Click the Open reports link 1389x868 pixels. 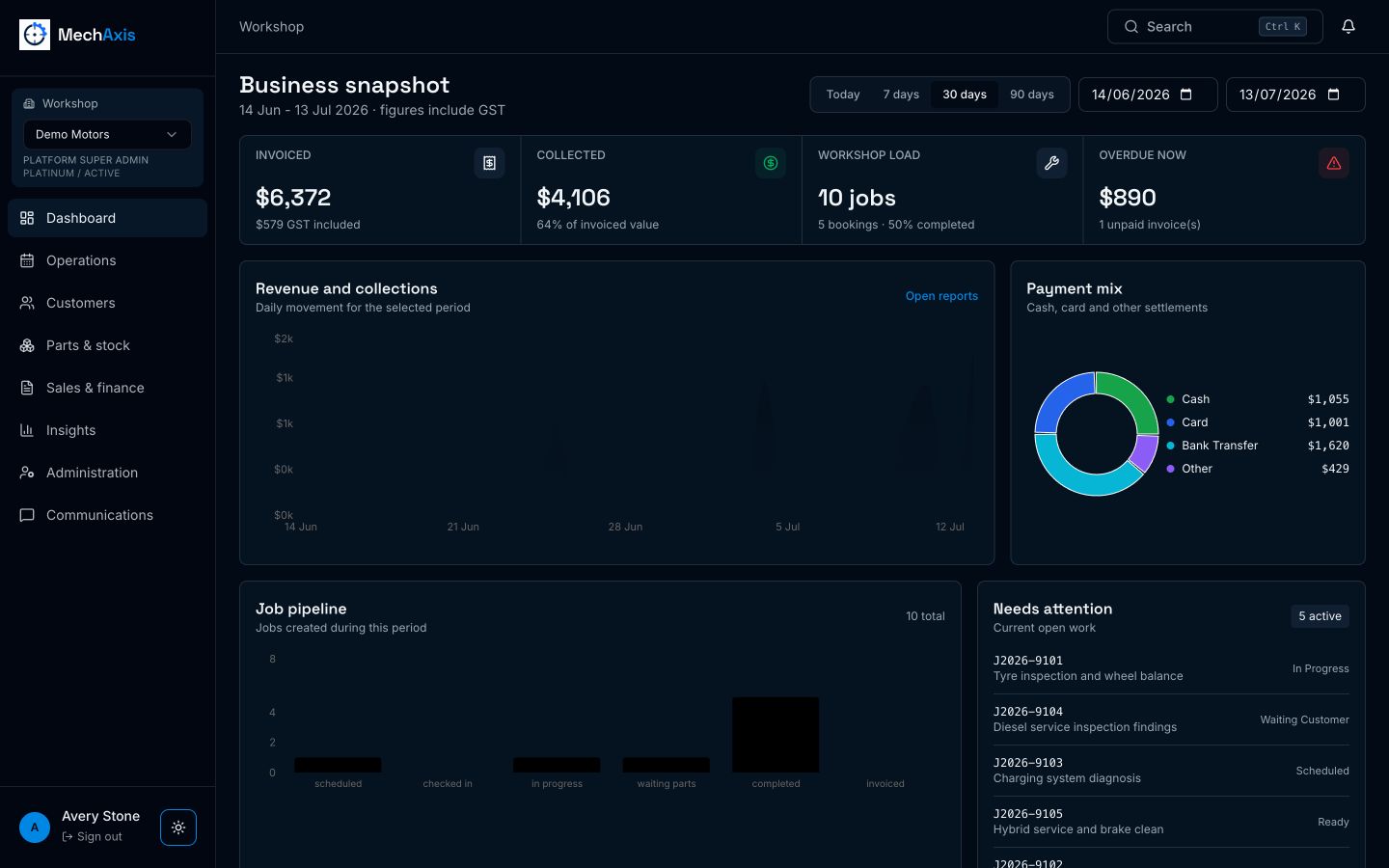941,296
